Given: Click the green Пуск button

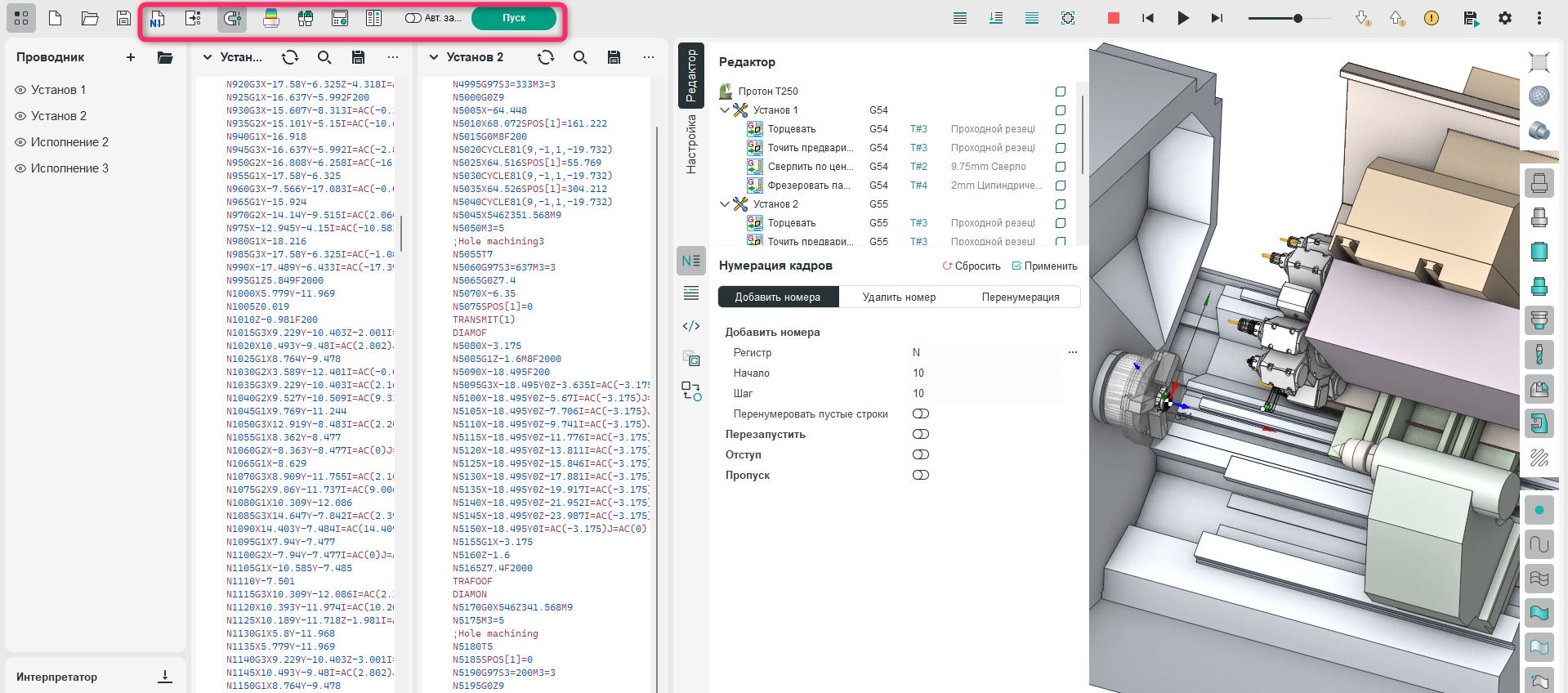Looking at the screenshot, I should click(513, 18).
